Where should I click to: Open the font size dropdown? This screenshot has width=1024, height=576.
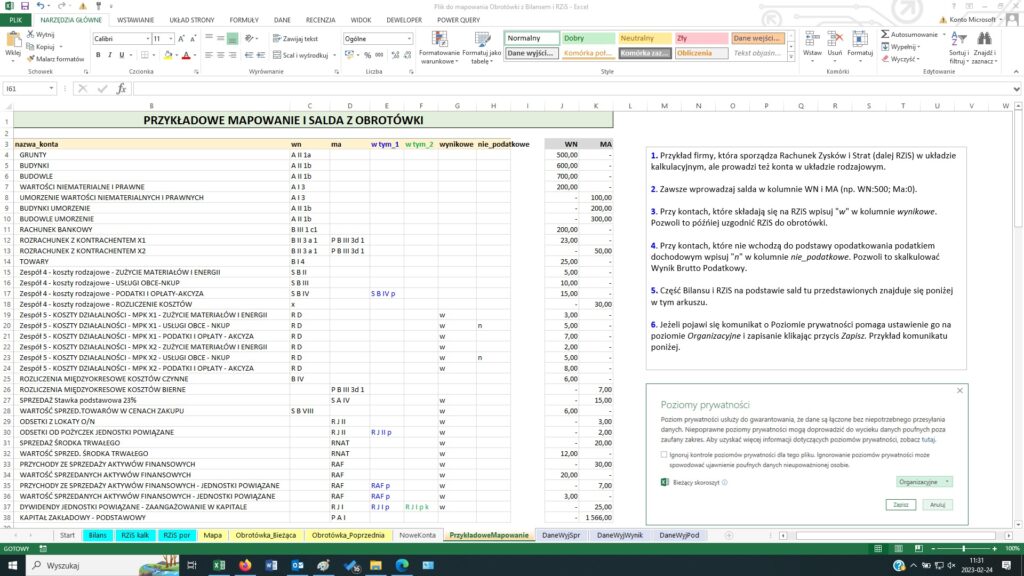(x=172, y=38)
